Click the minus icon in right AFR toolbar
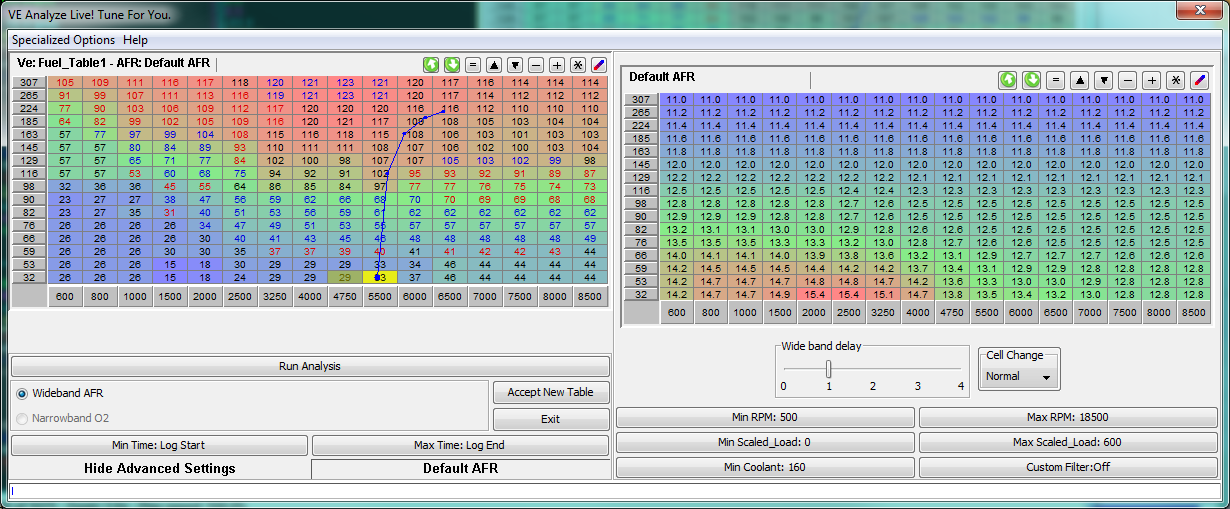Screen dimensions: 1230x509 [1128, 80]
